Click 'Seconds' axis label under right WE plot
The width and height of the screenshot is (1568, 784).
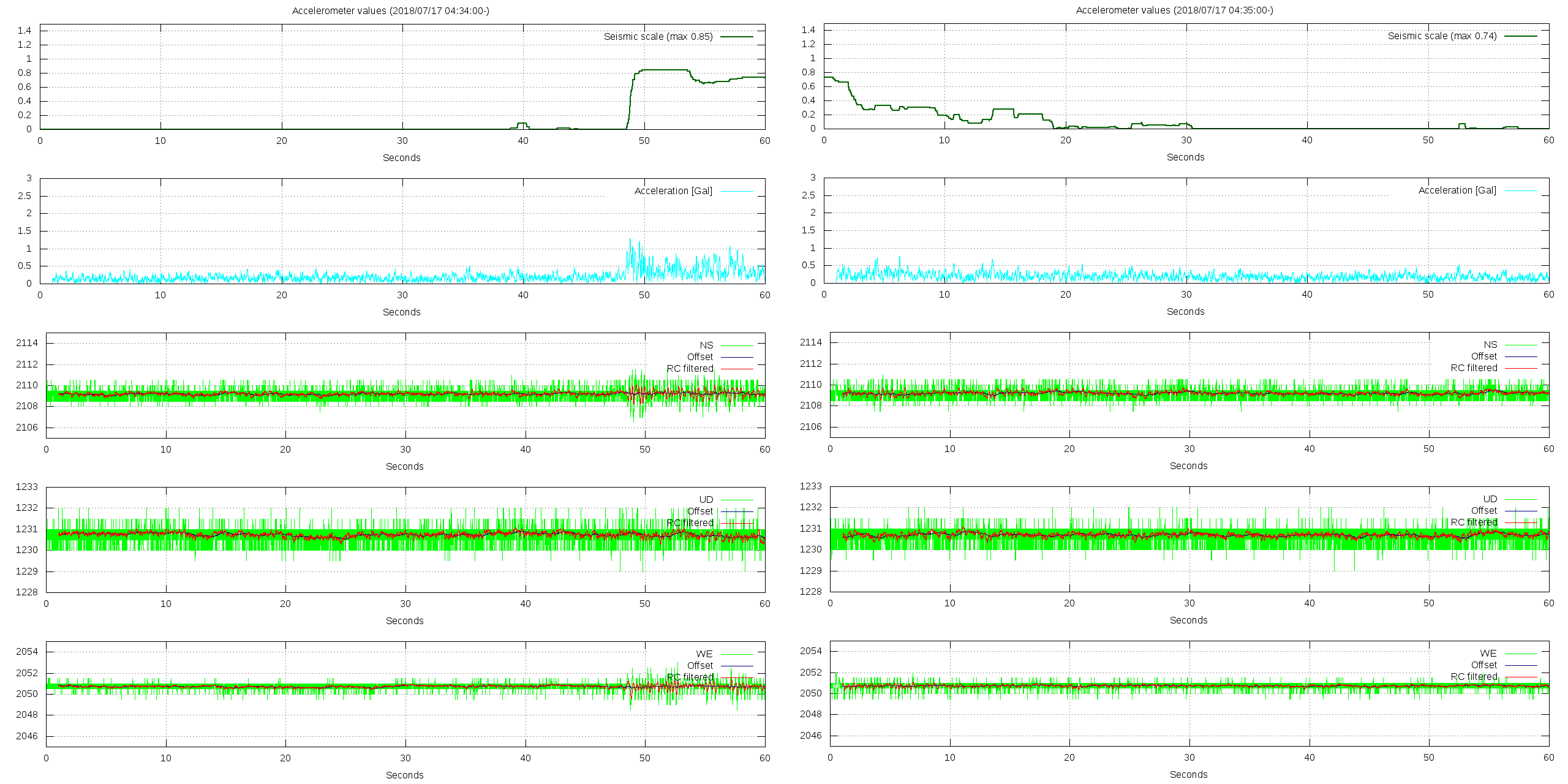[x=1188, y=775]
